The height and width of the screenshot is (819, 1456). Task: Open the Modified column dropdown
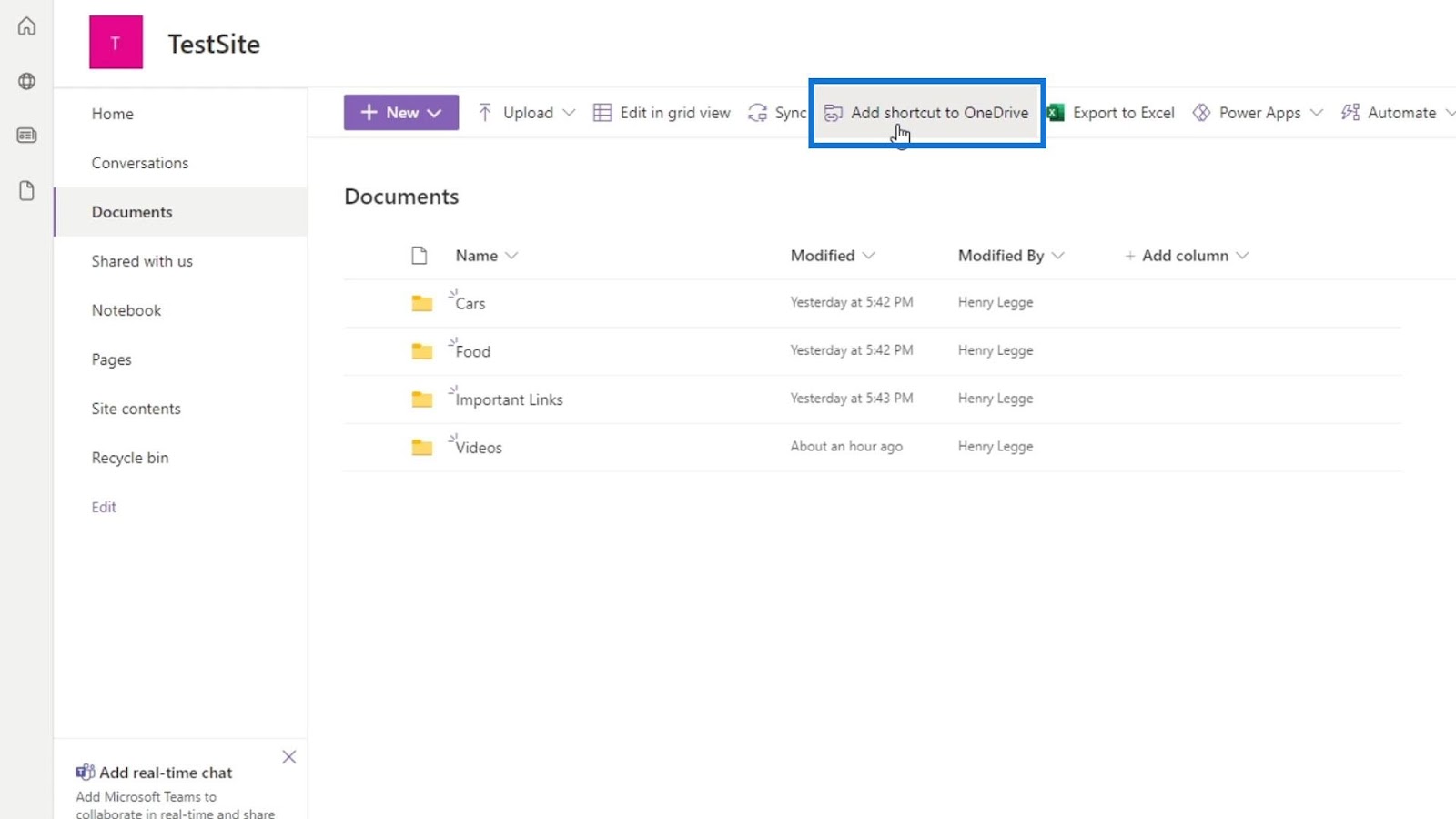tap(868, 256)
